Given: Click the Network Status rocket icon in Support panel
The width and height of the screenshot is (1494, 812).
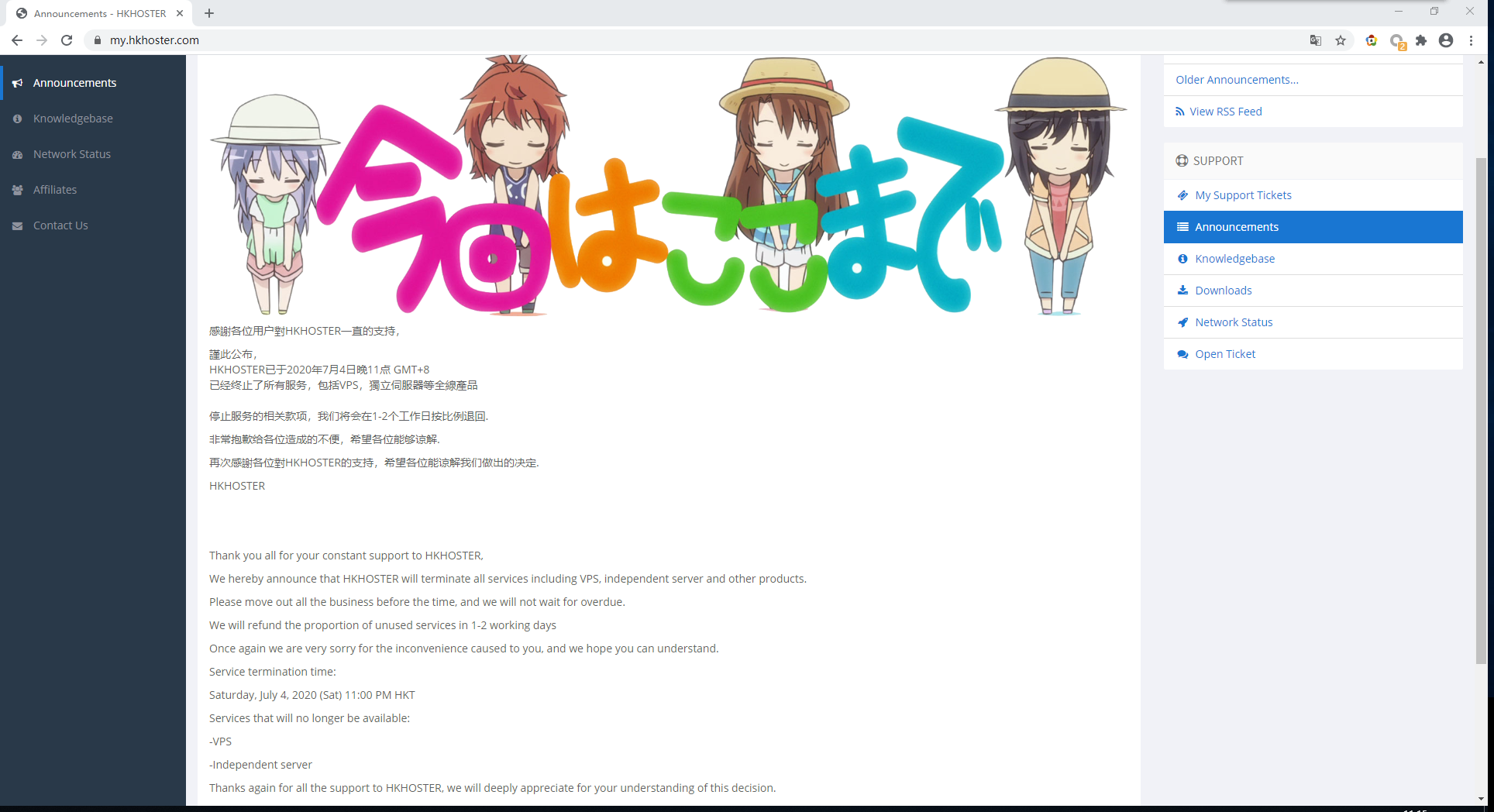Looking at the screenshot, I should pos(1182,322).
